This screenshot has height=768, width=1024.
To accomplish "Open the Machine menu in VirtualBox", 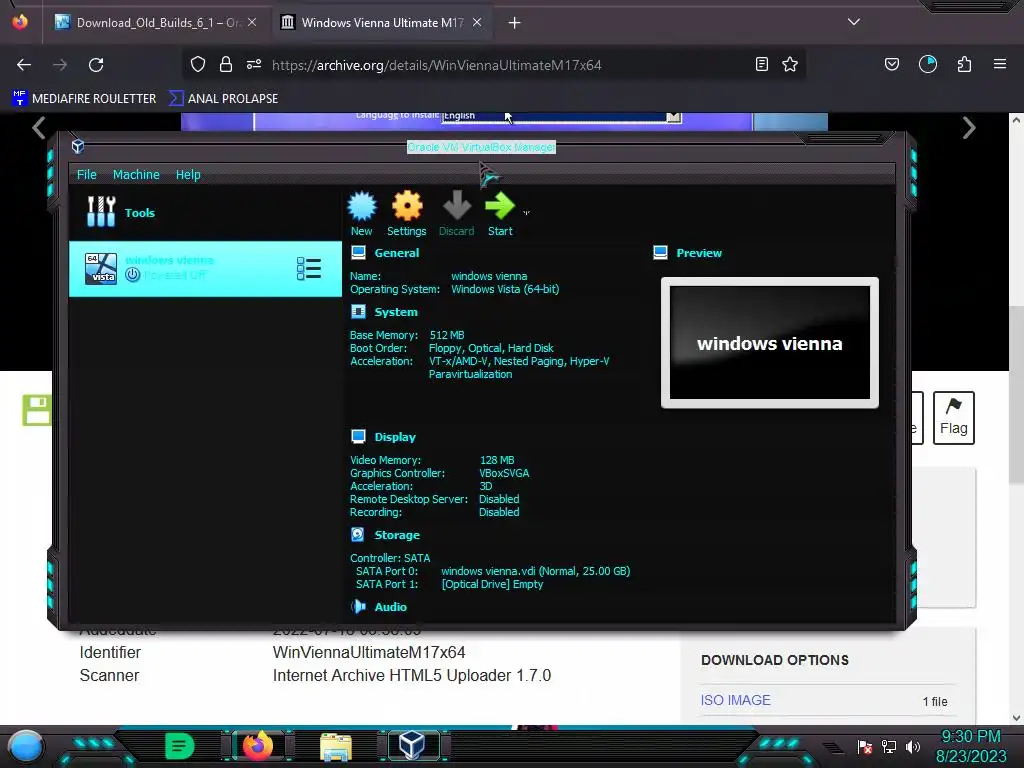I will coord(136,174).
